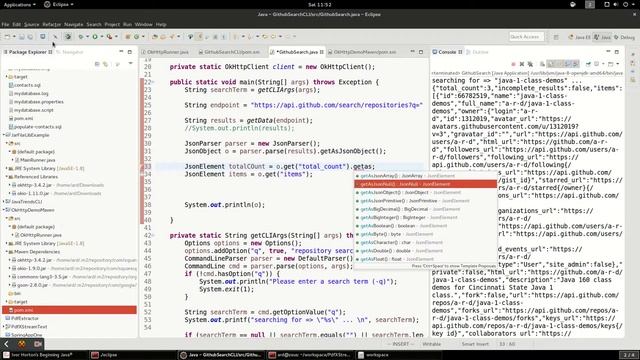Expand JRE System Library under JarFileLibExample
640x360 pixels.
7,168
